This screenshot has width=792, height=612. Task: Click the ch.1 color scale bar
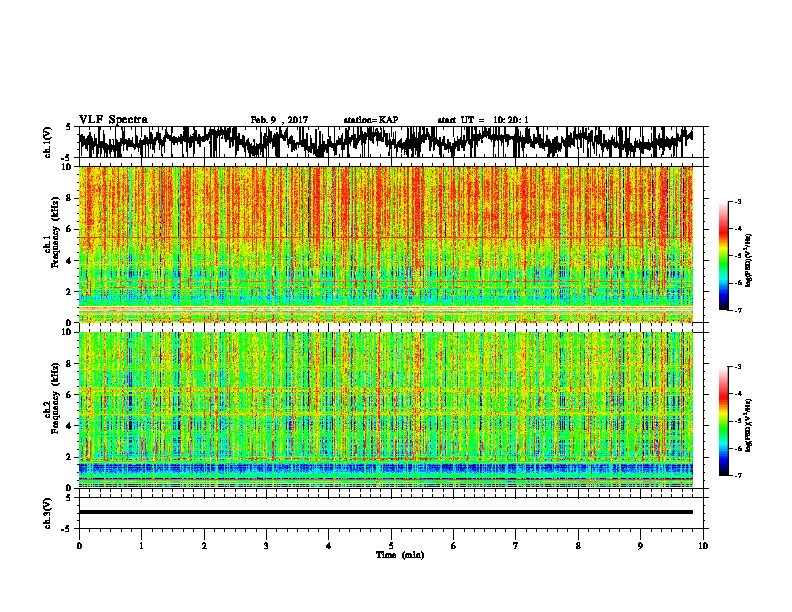pyautogui.click(x=723, y=256)
